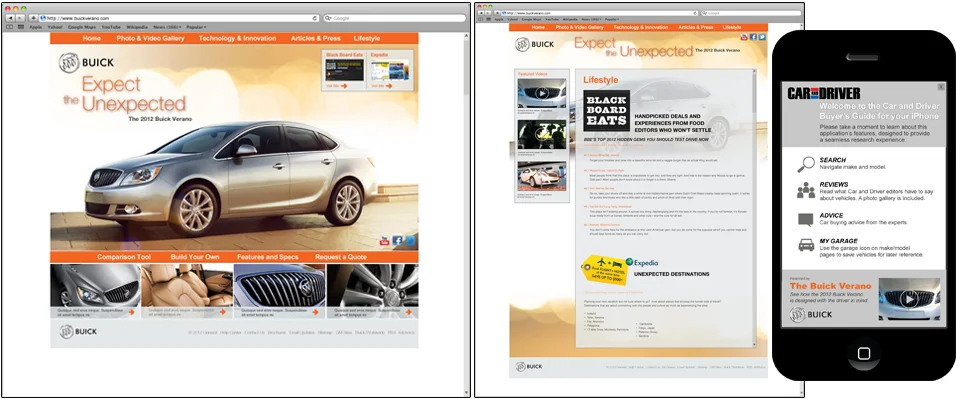Reload page in left browser address bar

[x=315, y=18]
